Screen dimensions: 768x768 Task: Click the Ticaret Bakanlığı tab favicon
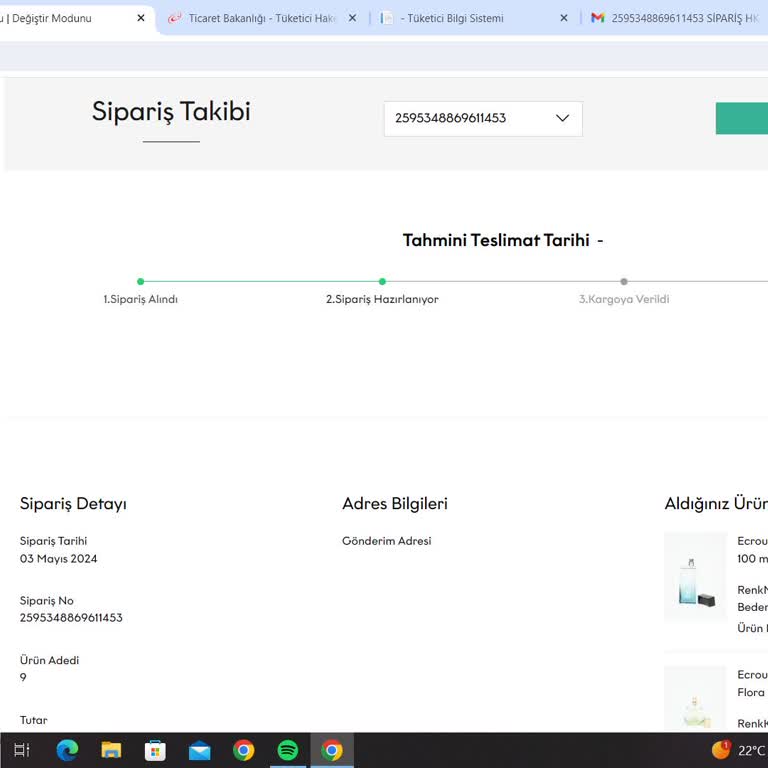point(174,18)
